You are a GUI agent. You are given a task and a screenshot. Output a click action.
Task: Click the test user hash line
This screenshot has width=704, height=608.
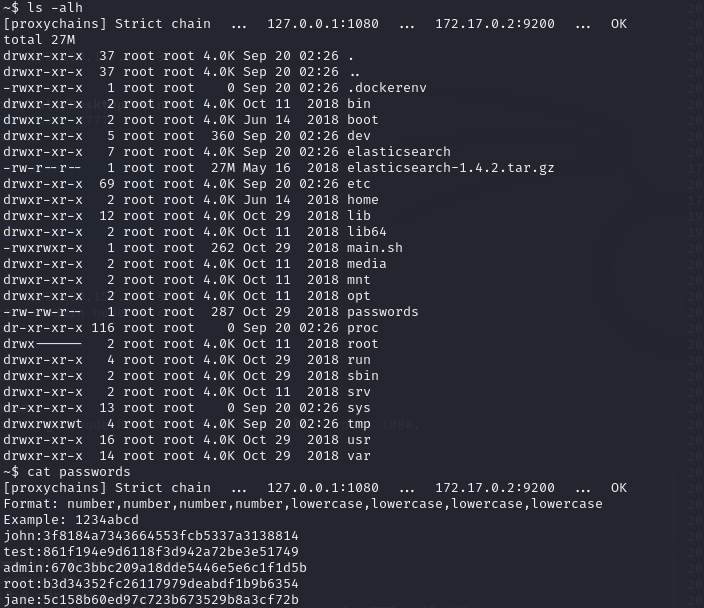150,552
